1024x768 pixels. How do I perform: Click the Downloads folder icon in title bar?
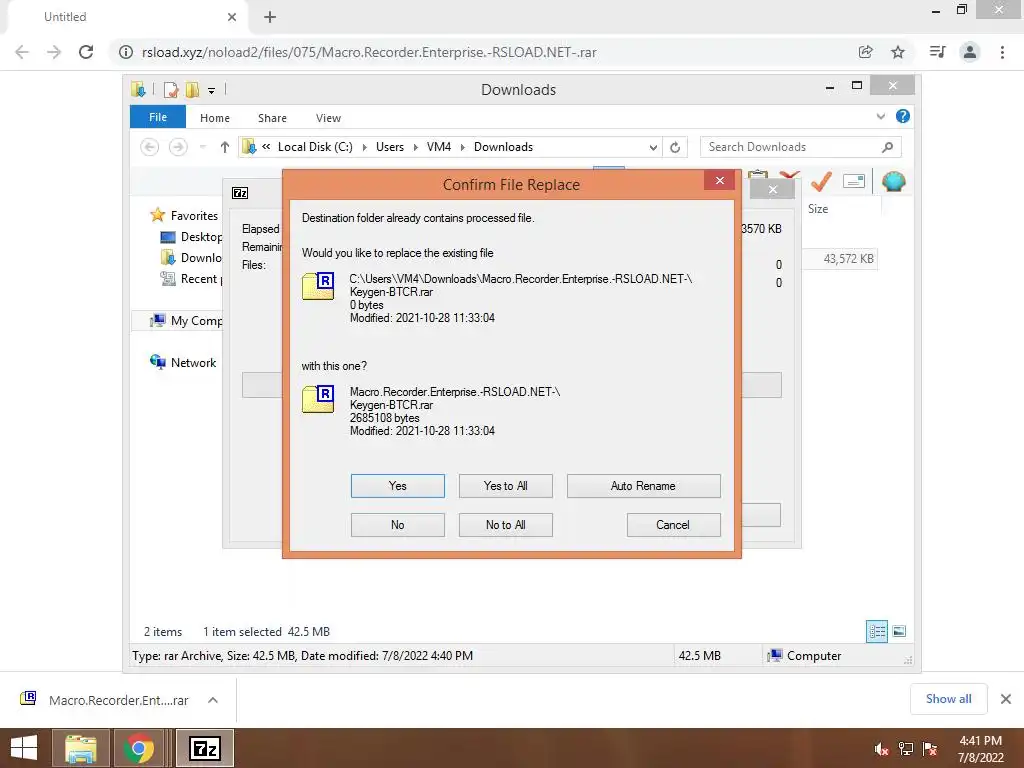tap(138, 89)
